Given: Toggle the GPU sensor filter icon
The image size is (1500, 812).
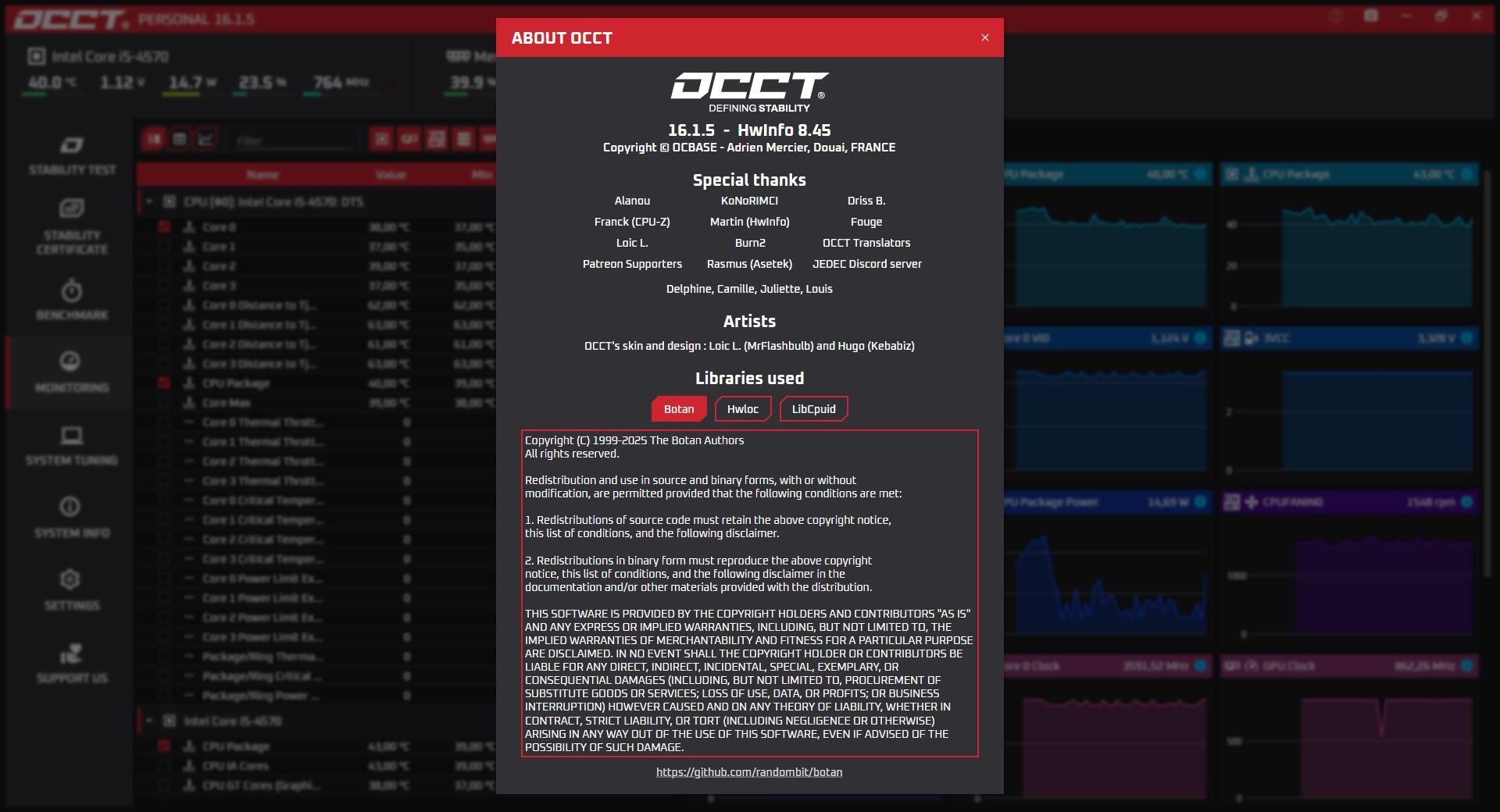Looking at the screenshot, I should point(409,139).
